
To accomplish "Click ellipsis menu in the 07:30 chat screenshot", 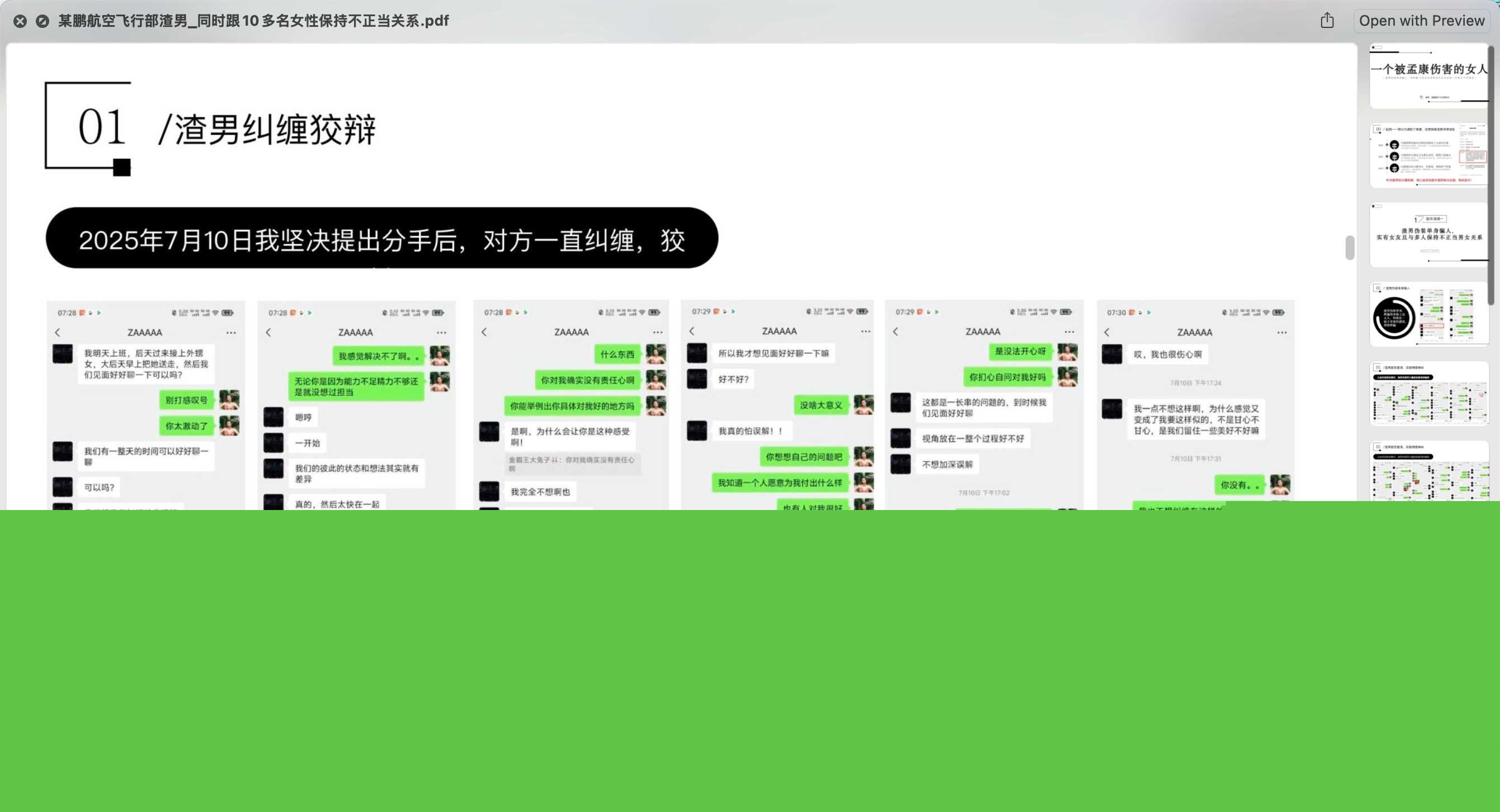I will point(1282,332).
